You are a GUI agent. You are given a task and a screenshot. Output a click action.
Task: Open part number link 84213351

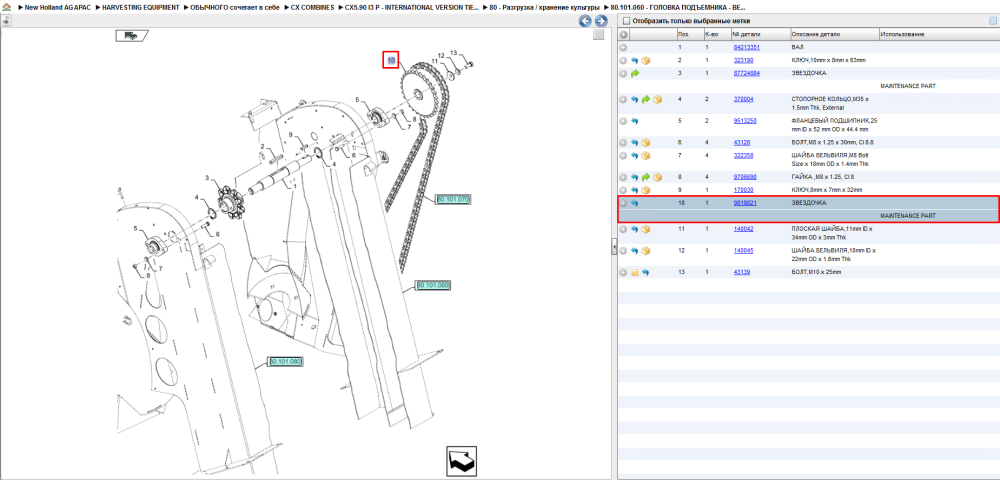coord(746,47)
